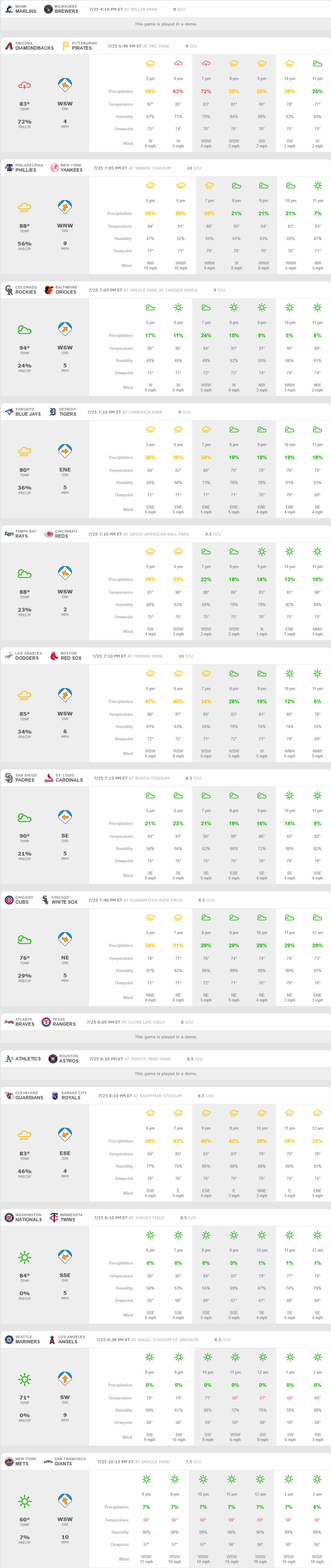Image resolution: width=331 pixels, height=1568 pixels.
Task: Click the Houston Astros logo
Action: coord(52,1059)
